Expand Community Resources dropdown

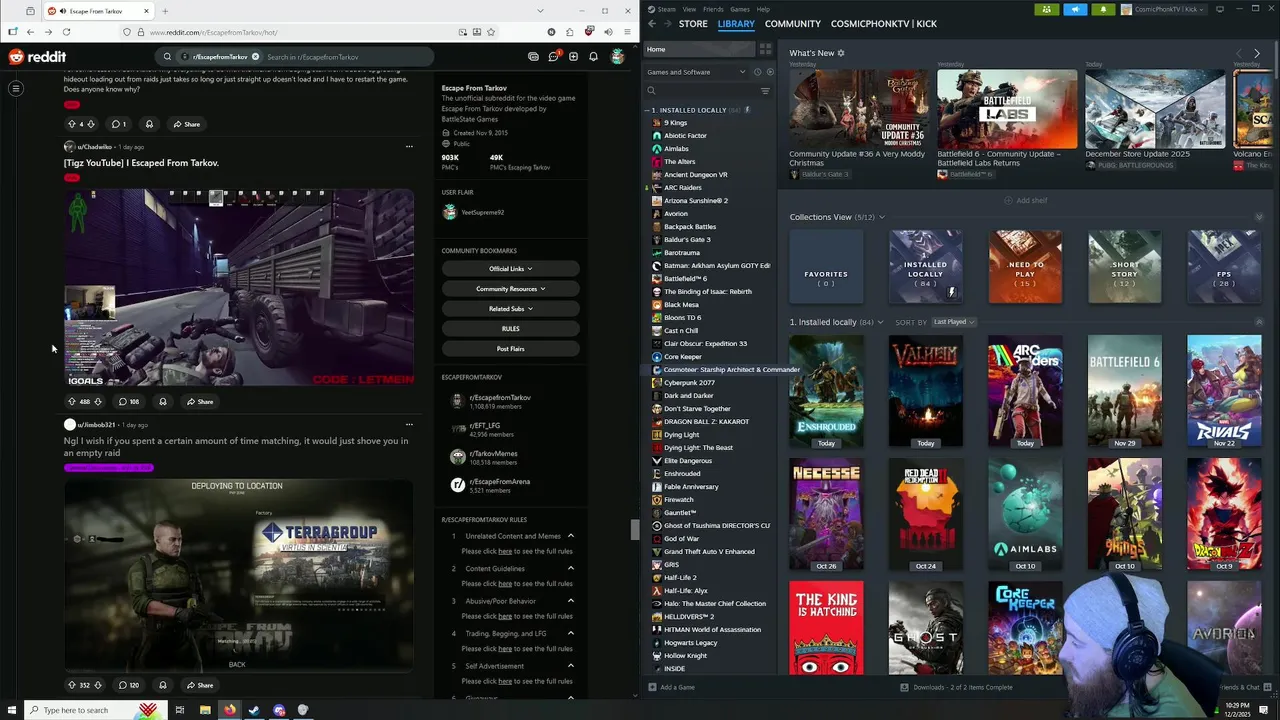pyautogui.click(x=510, y=288)
